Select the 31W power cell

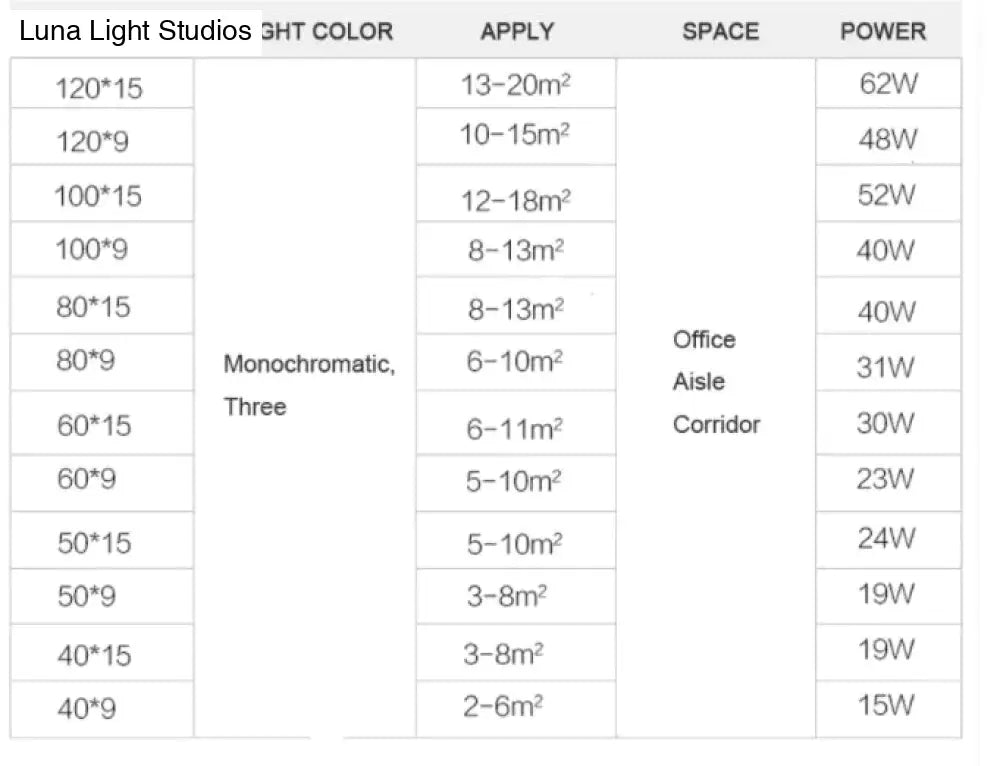888,362
